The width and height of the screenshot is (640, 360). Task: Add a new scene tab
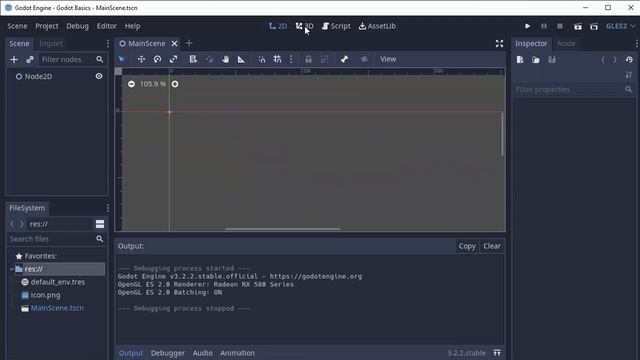(x=189, y=43)
